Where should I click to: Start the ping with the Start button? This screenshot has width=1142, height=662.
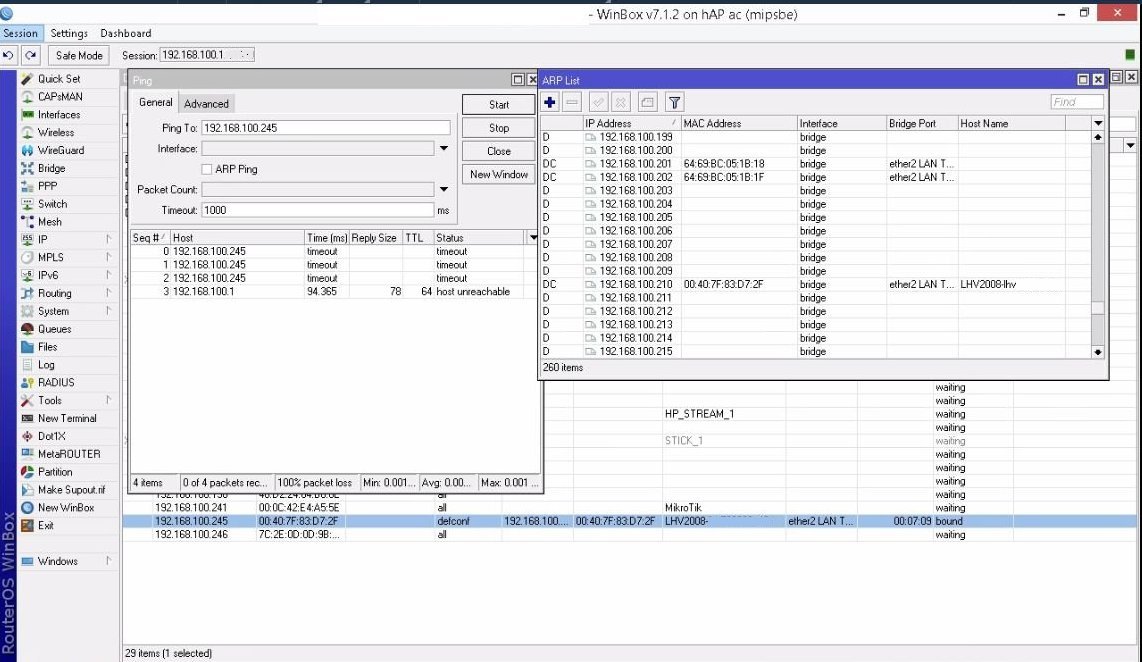[x=499, y=105]
